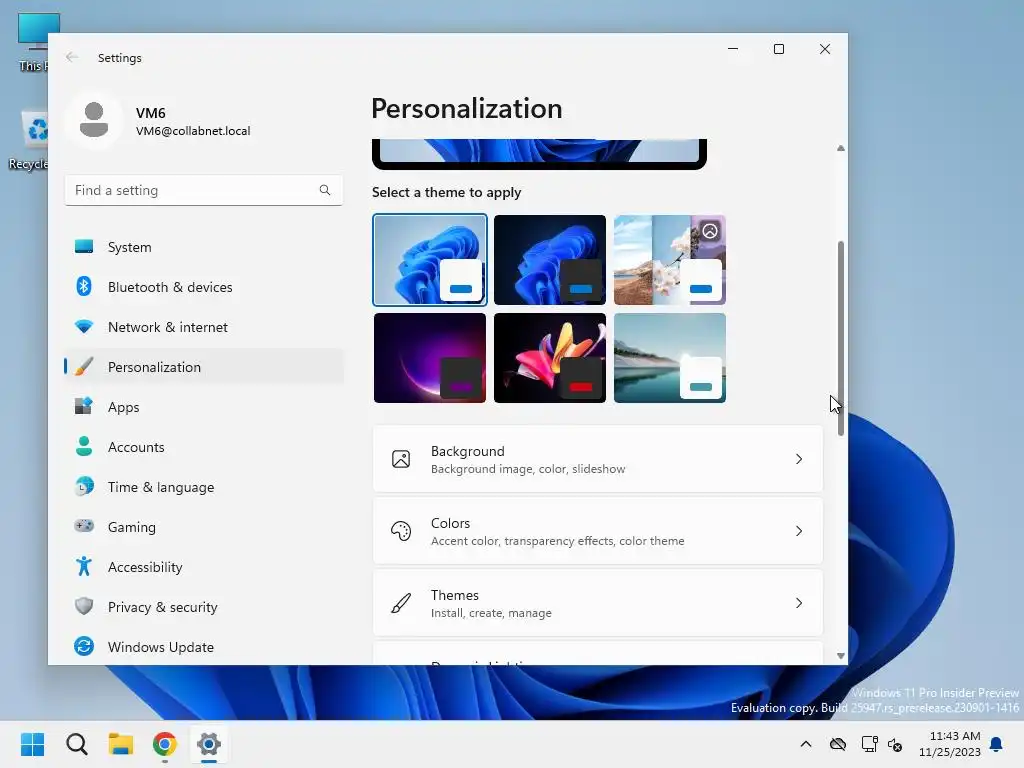Image resolution: width=1024 pixels, height=768 pixels.
Task: Click the muted volume tray icon
Action: pyautogui.click(x=895, y=744)
